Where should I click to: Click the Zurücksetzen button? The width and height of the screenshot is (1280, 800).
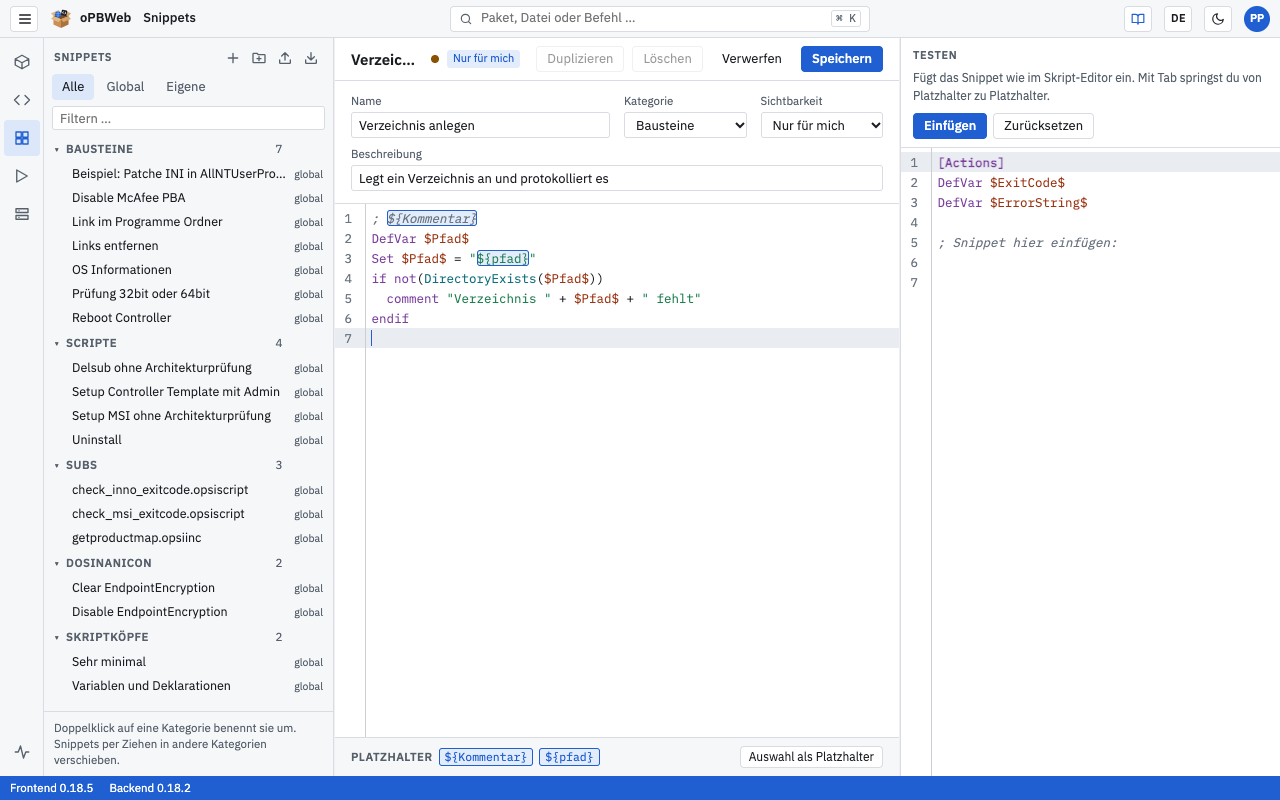pyautogui.click(x=1044, y=126)
